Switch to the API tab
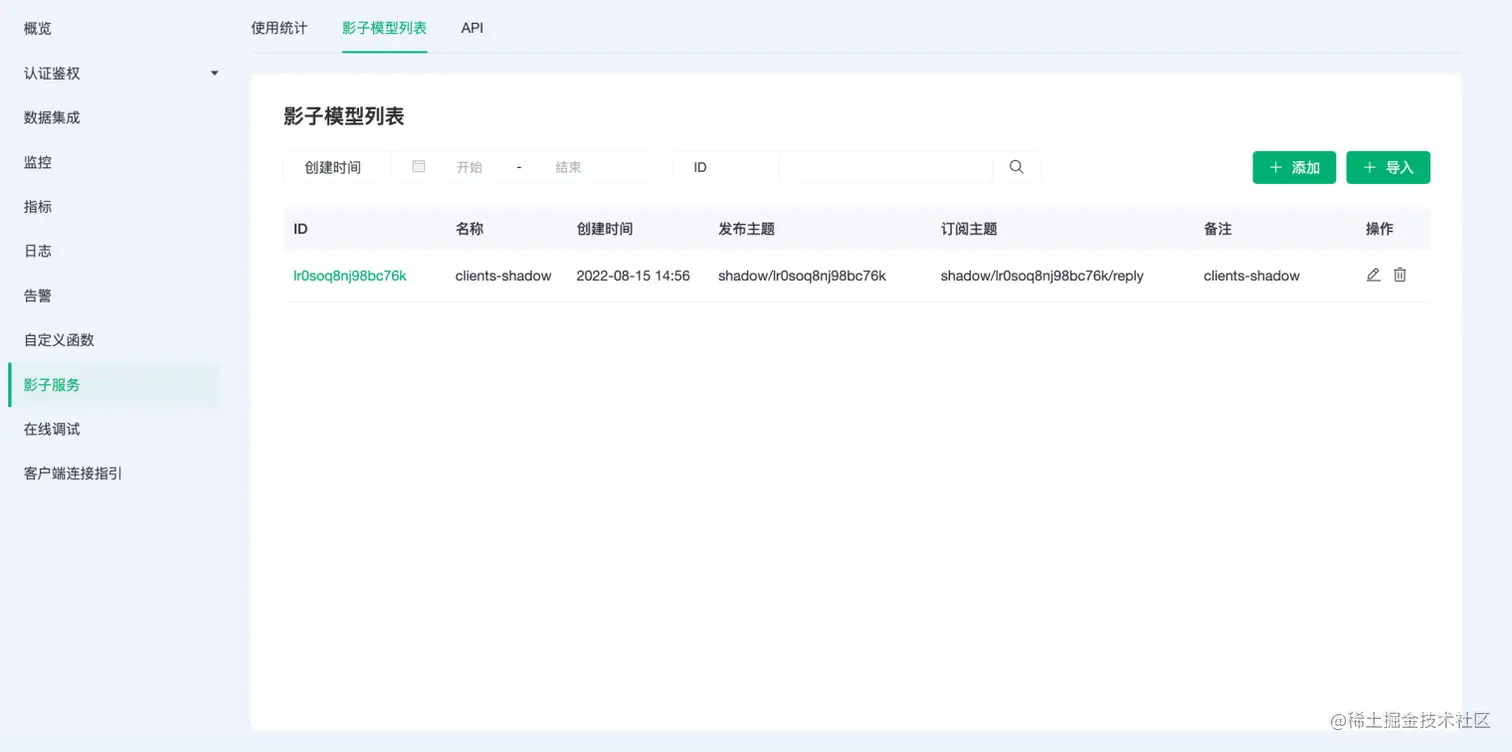Viewport: 1512px width, 752px height. click(x=472, y=28)
